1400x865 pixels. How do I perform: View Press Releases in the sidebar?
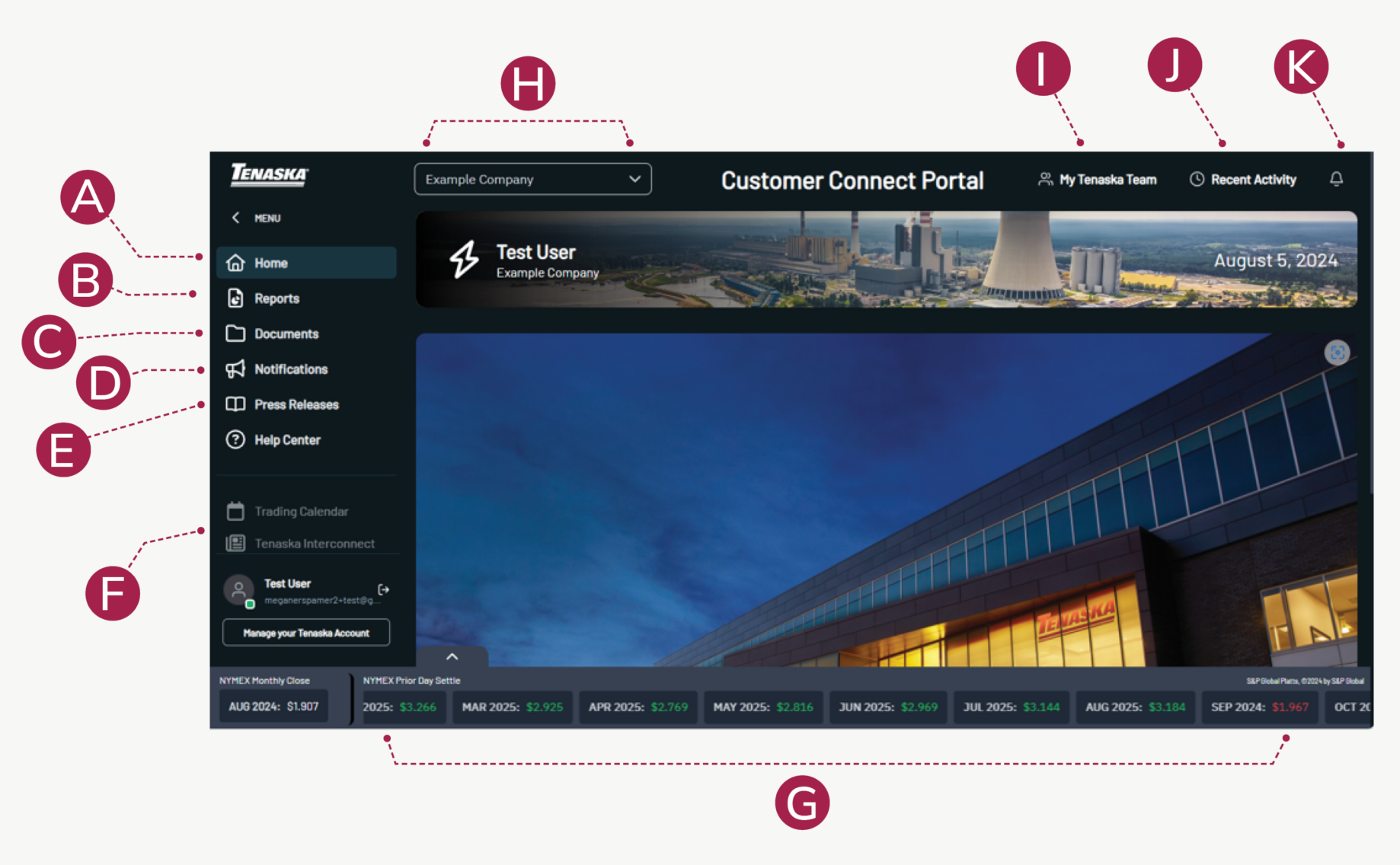[296, 404]
